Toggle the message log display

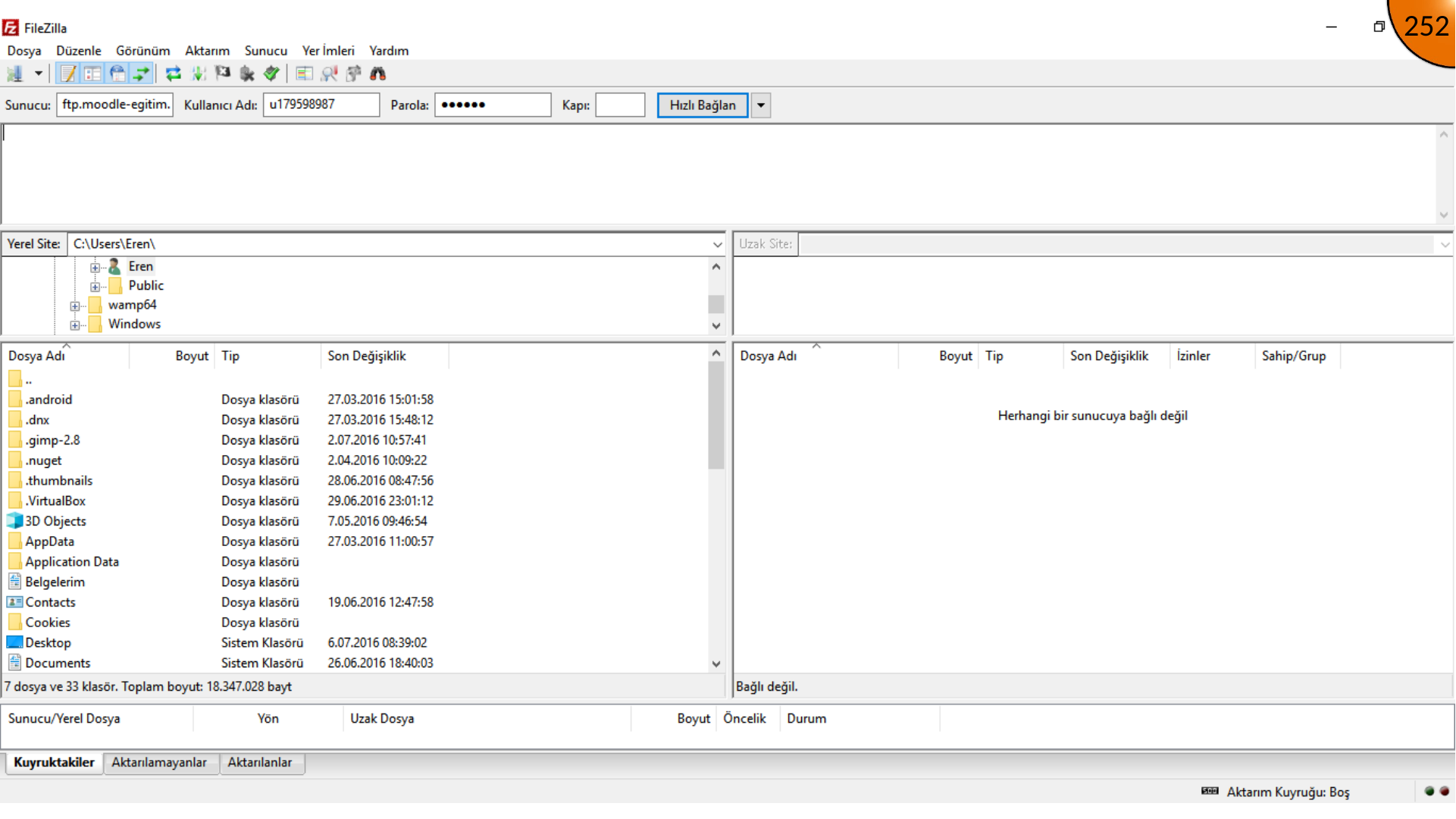[68, 74]
